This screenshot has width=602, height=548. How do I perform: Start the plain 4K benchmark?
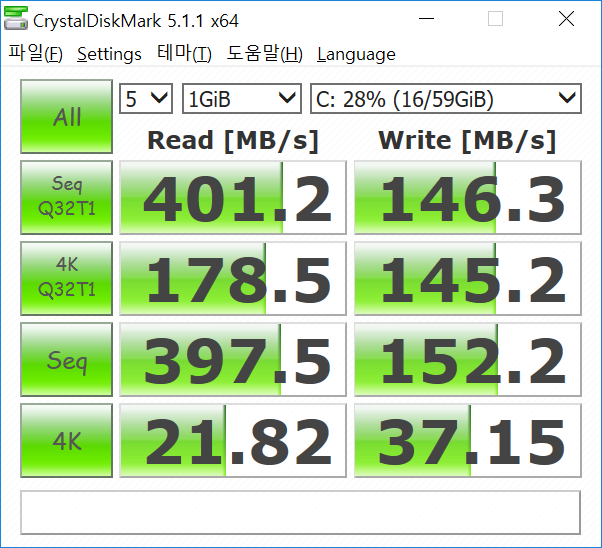pyautogui.click(x=66, y=440)
